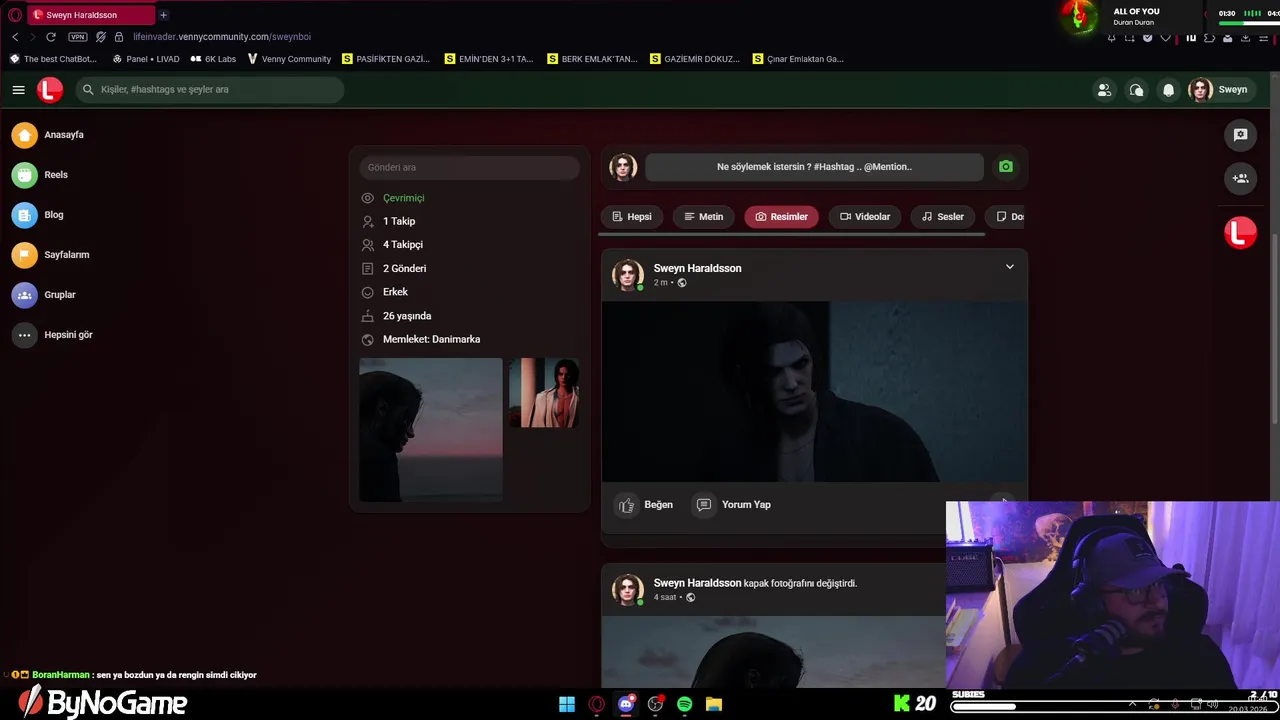Open the dark-haired character post image
Viewport: 1280px width, 720px height.
(x=814, y=392)
